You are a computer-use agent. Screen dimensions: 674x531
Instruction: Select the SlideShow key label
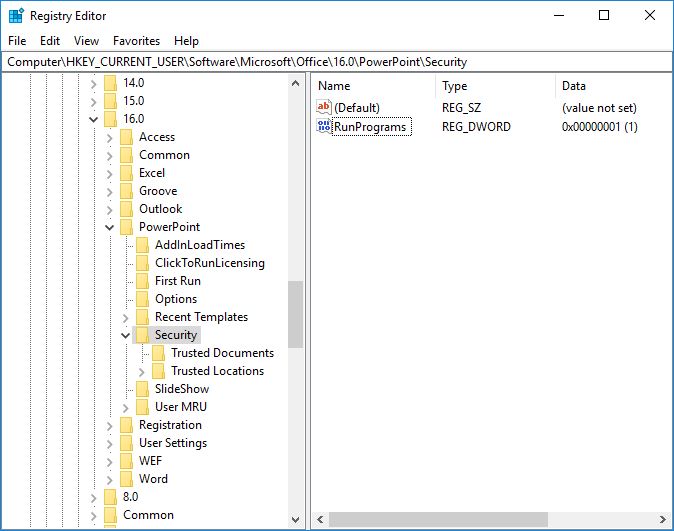click(182, 389)
